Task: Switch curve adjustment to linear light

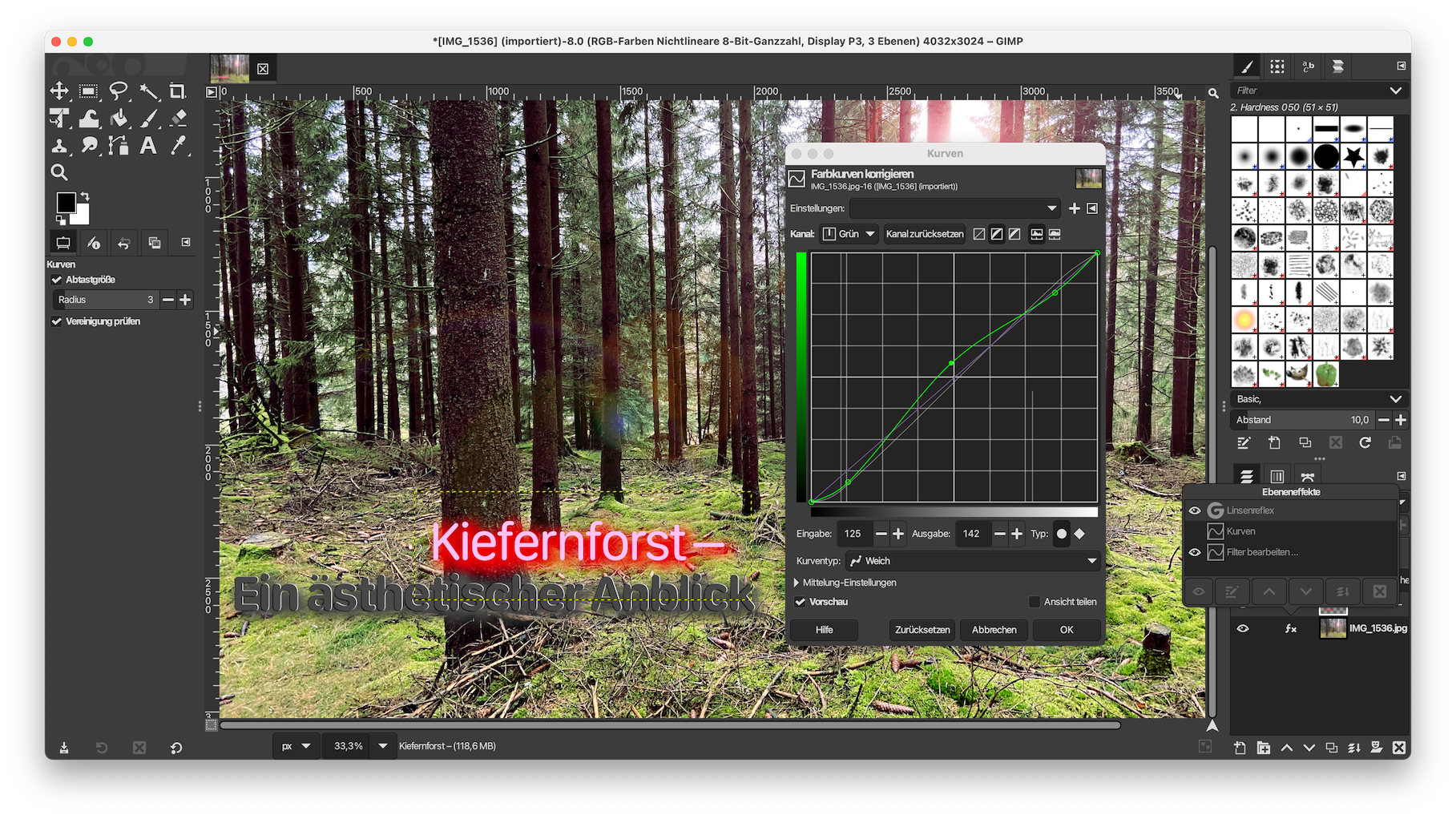Action: click(x=978, y=234)
